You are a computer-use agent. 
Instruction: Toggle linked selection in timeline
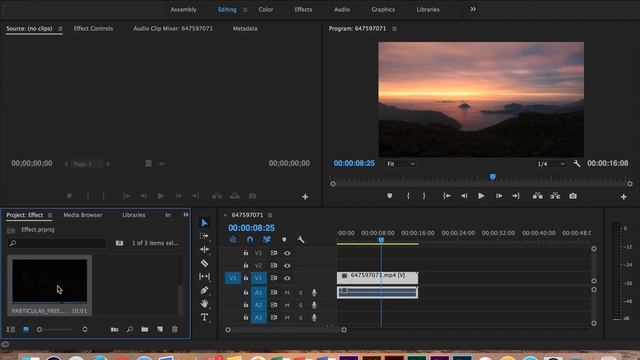[267, 240]
